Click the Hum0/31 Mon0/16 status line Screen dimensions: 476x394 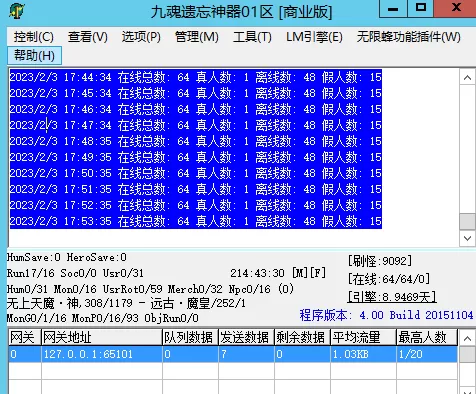pos(150,289)
